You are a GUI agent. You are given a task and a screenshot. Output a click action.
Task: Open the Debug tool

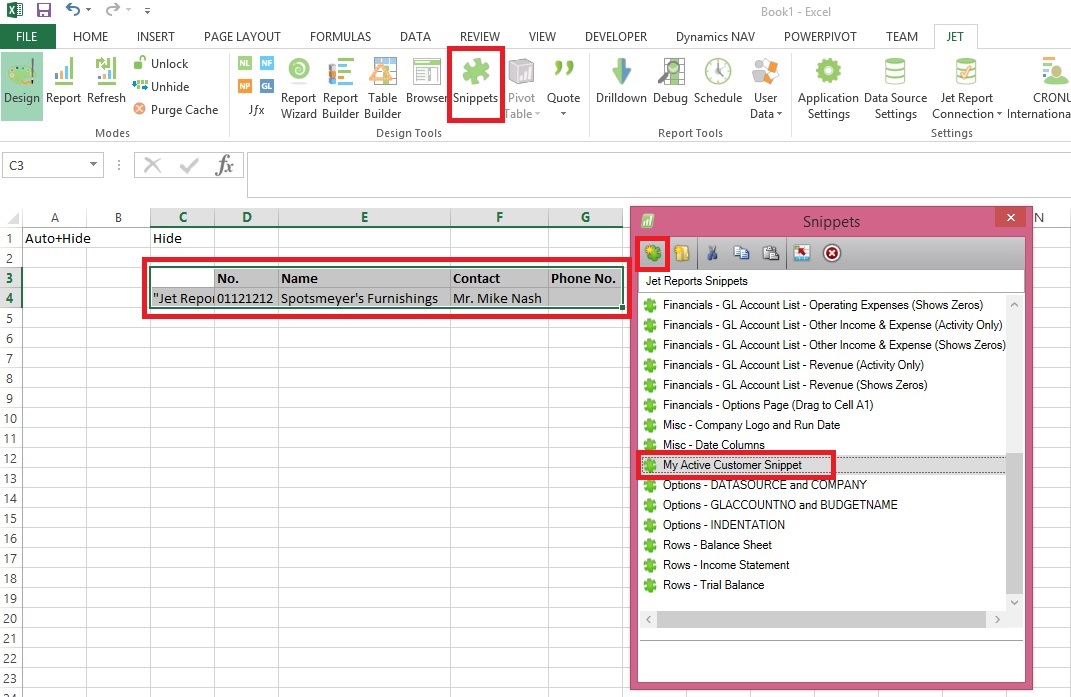coord(670,83)
